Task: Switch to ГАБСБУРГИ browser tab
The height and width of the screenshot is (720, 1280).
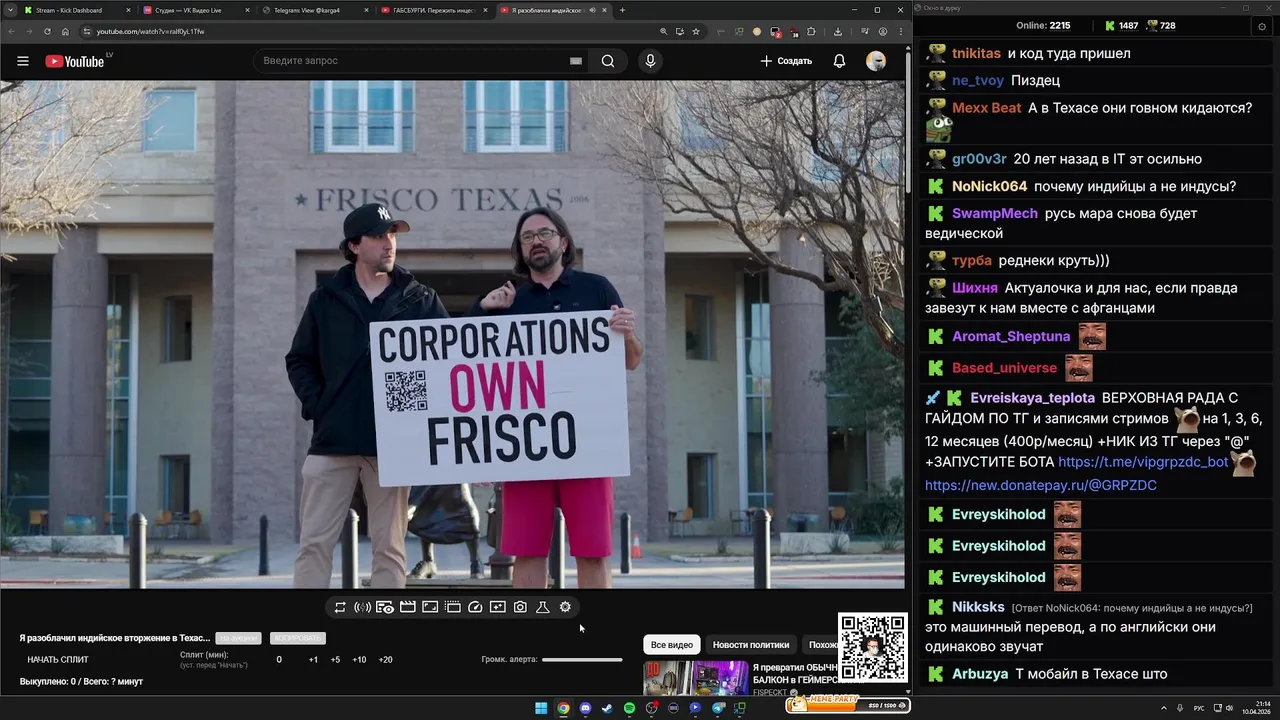Action: point(434,10)
